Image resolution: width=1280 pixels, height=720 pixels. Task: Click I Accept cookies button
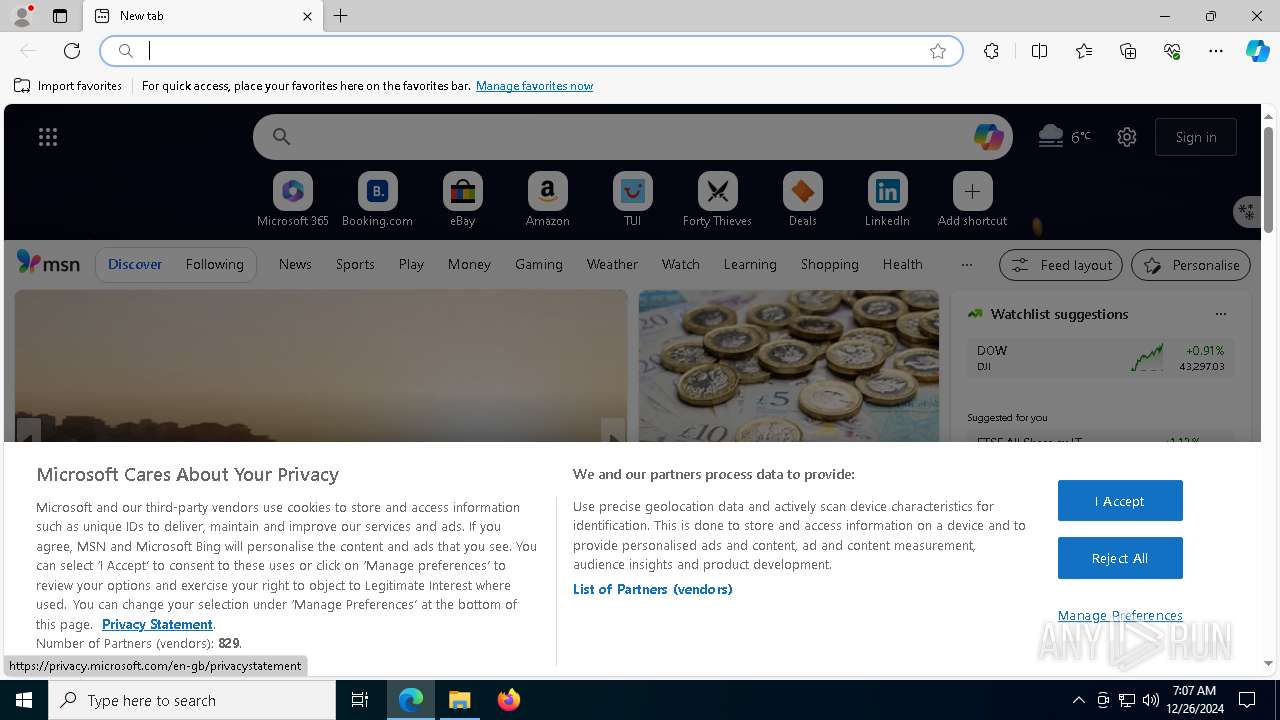(x=1120, y=501)
